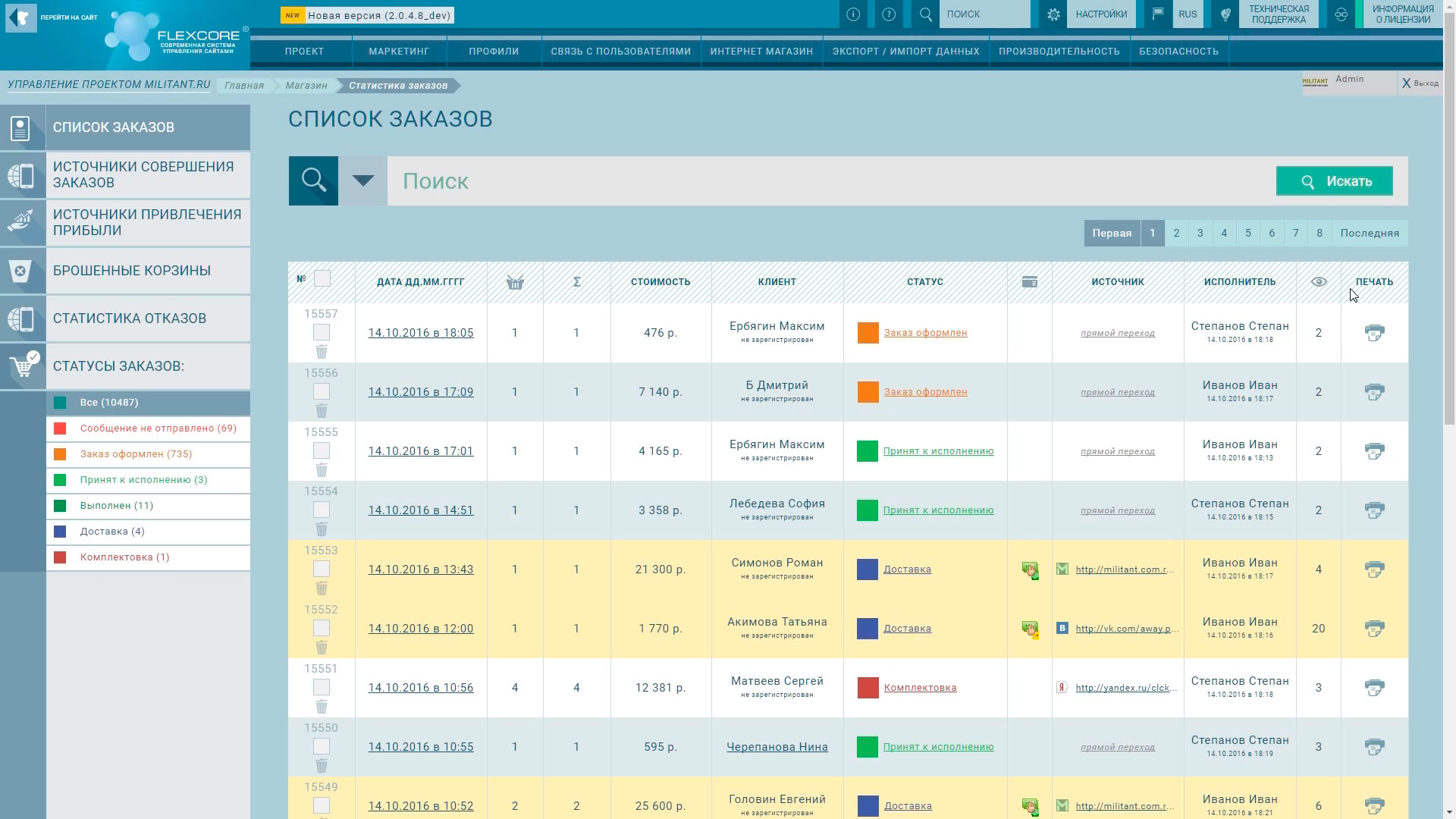
Task: Open the help question mark icon
Action: [x=889, y=14]
